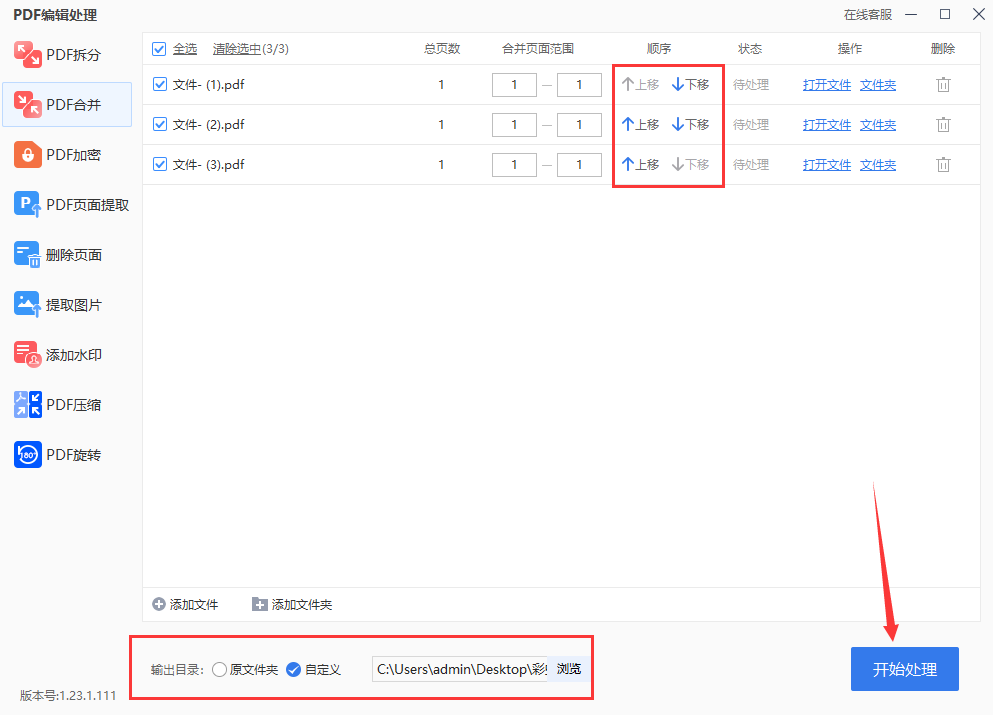Edit start page field of 文件- (2).pdf
The width and height of the screenshot is (993, 715).
coord(514,124)
